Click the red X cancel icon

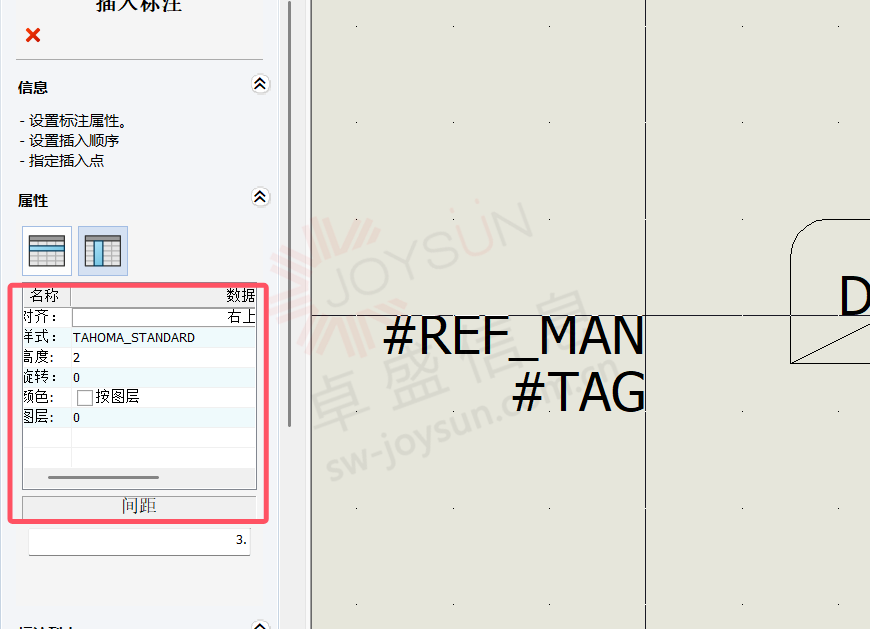[33, 35]
